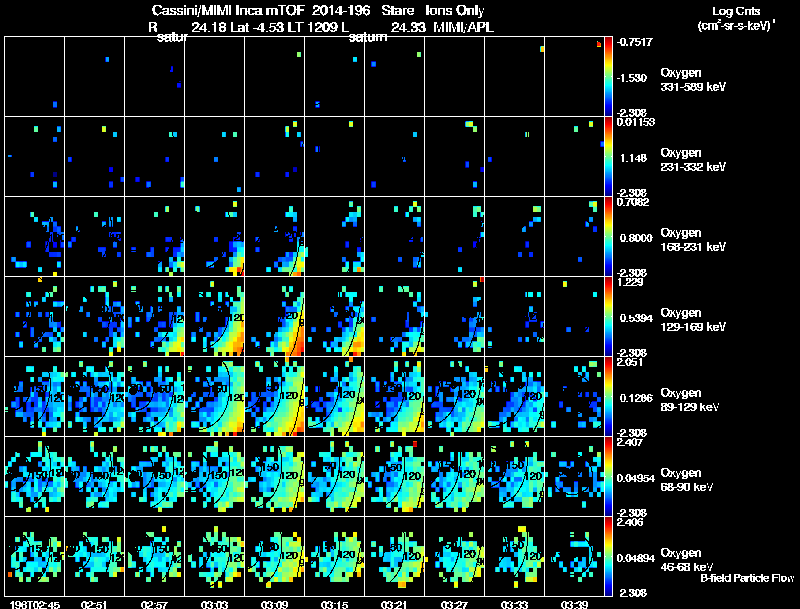Click the 'Oxygen 46-68 keV' row label

687,560
